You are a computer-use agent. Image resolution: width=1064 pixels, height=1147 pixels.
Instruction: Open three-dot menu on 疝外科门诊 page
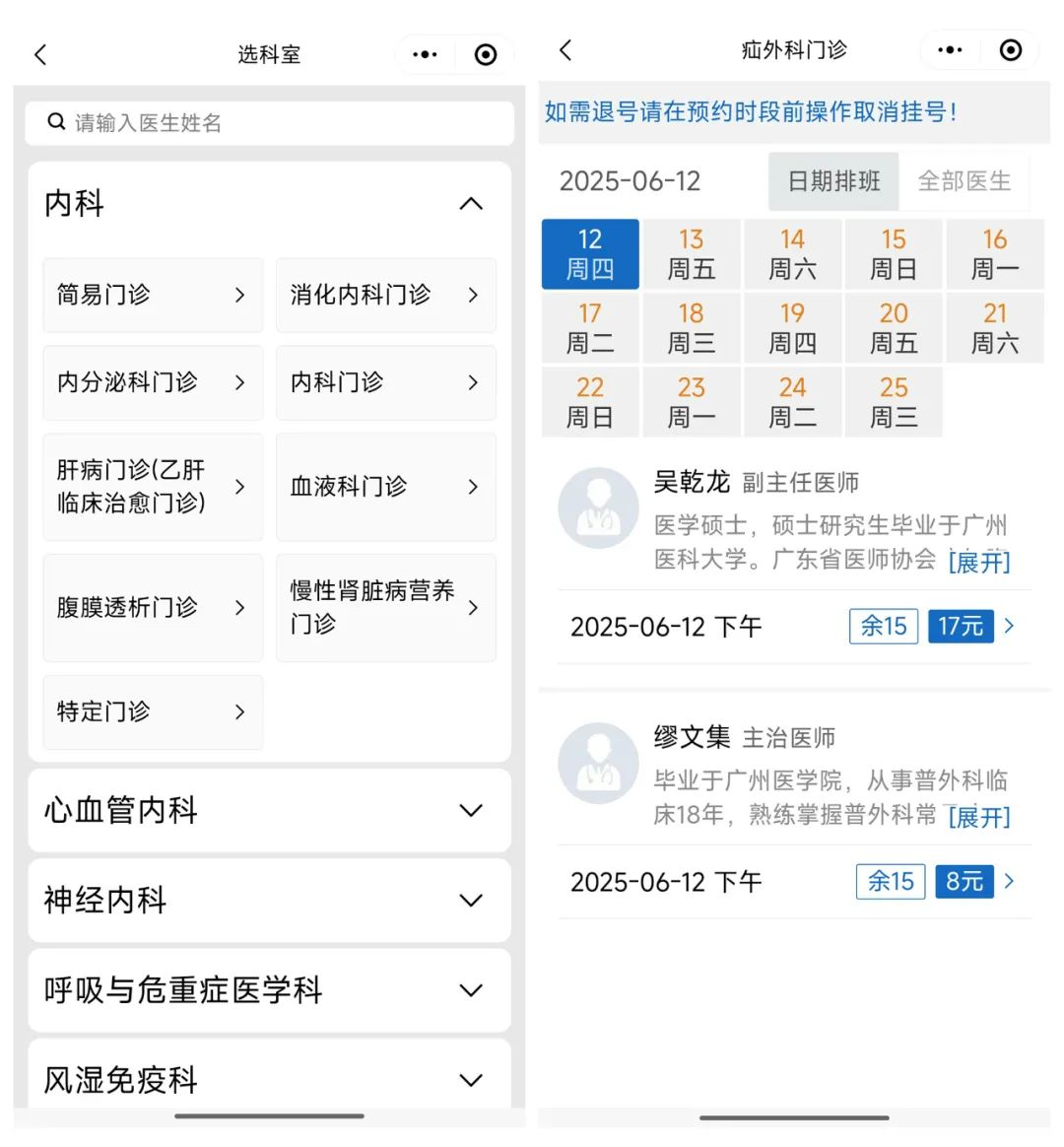[x=950, y=50]
